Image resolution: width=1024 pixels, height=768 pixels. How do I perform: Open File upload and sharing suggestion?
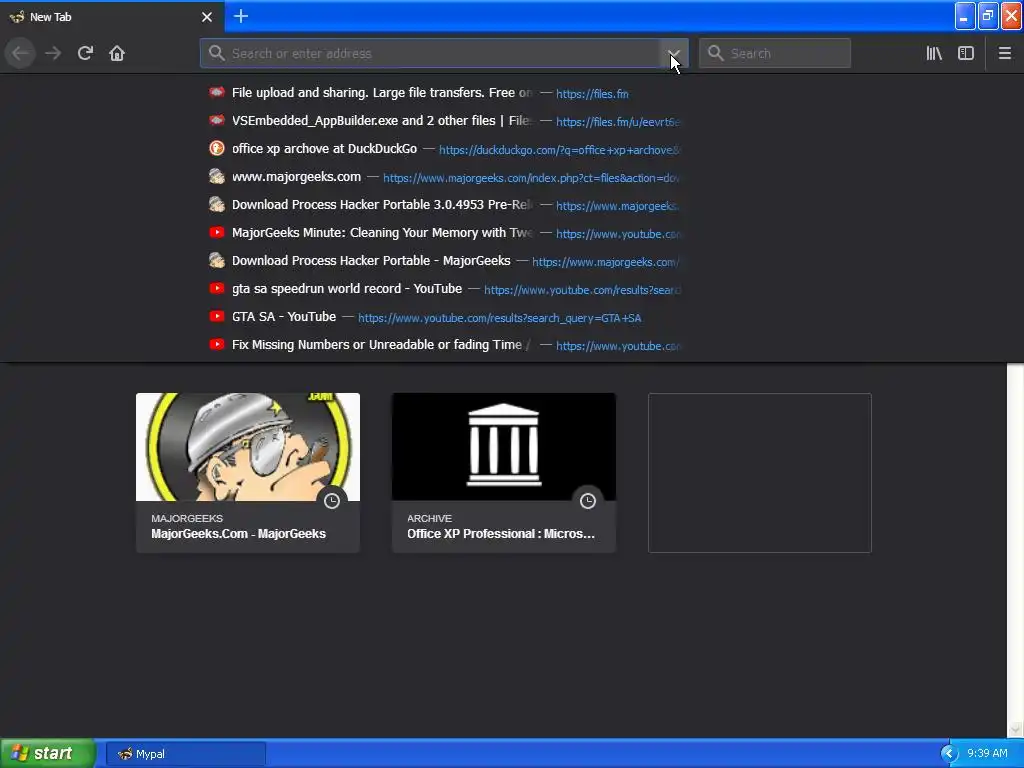(x=444, y=93)
